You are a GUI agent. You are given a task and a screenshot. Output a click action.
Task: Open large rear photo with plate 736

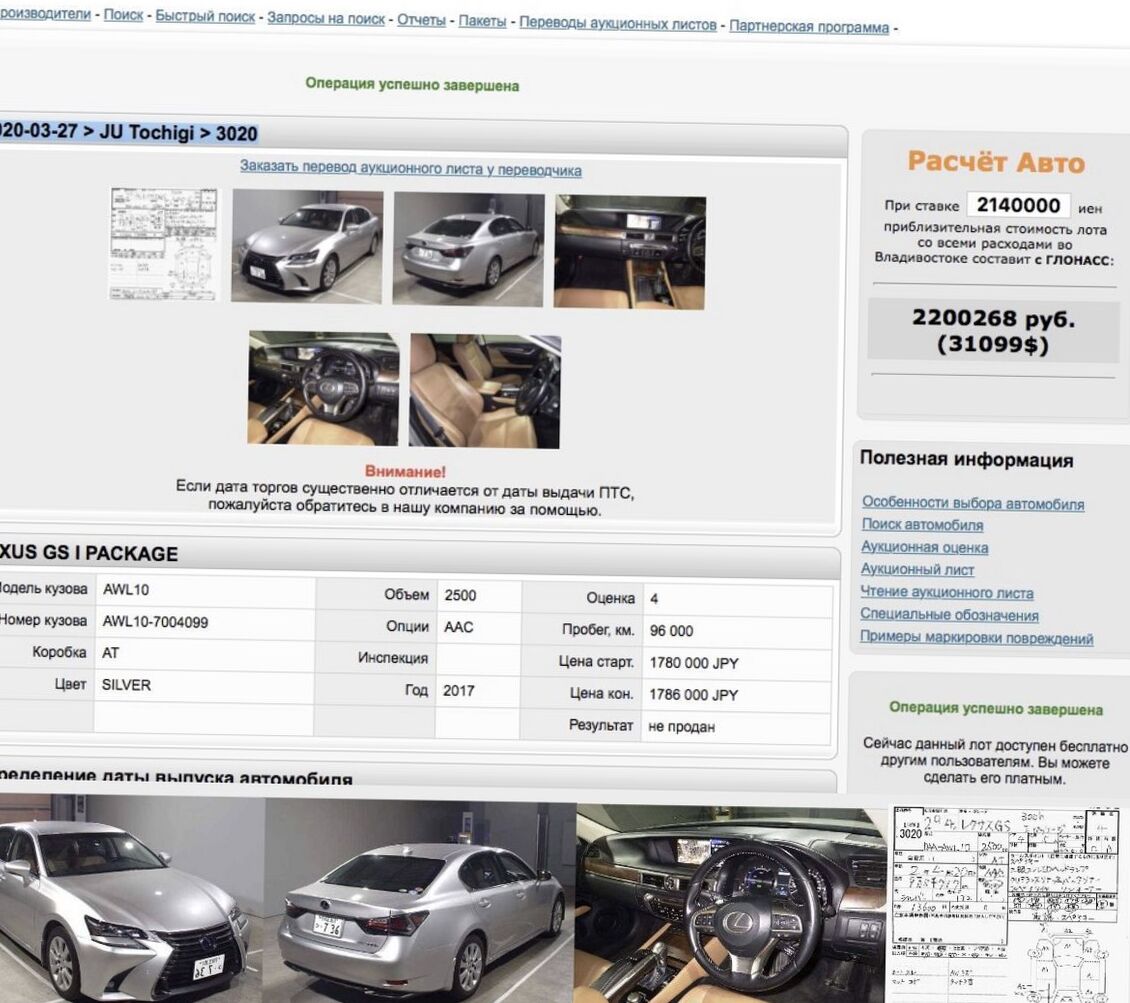tap(421, 901)
